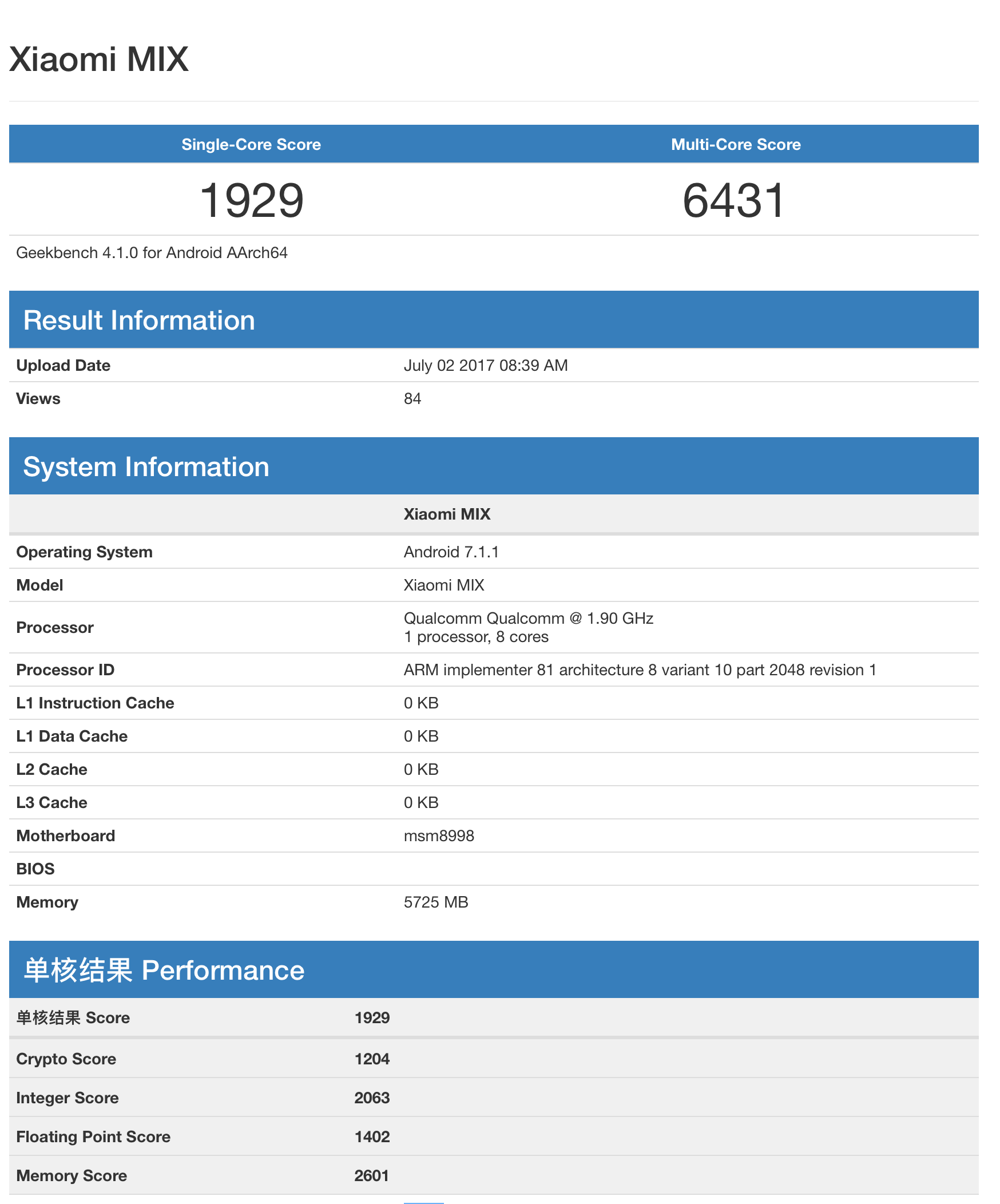The image size is (1000, 1204).
Task: Select the Multi-Core Score header
Action: (x=735, y=144)
